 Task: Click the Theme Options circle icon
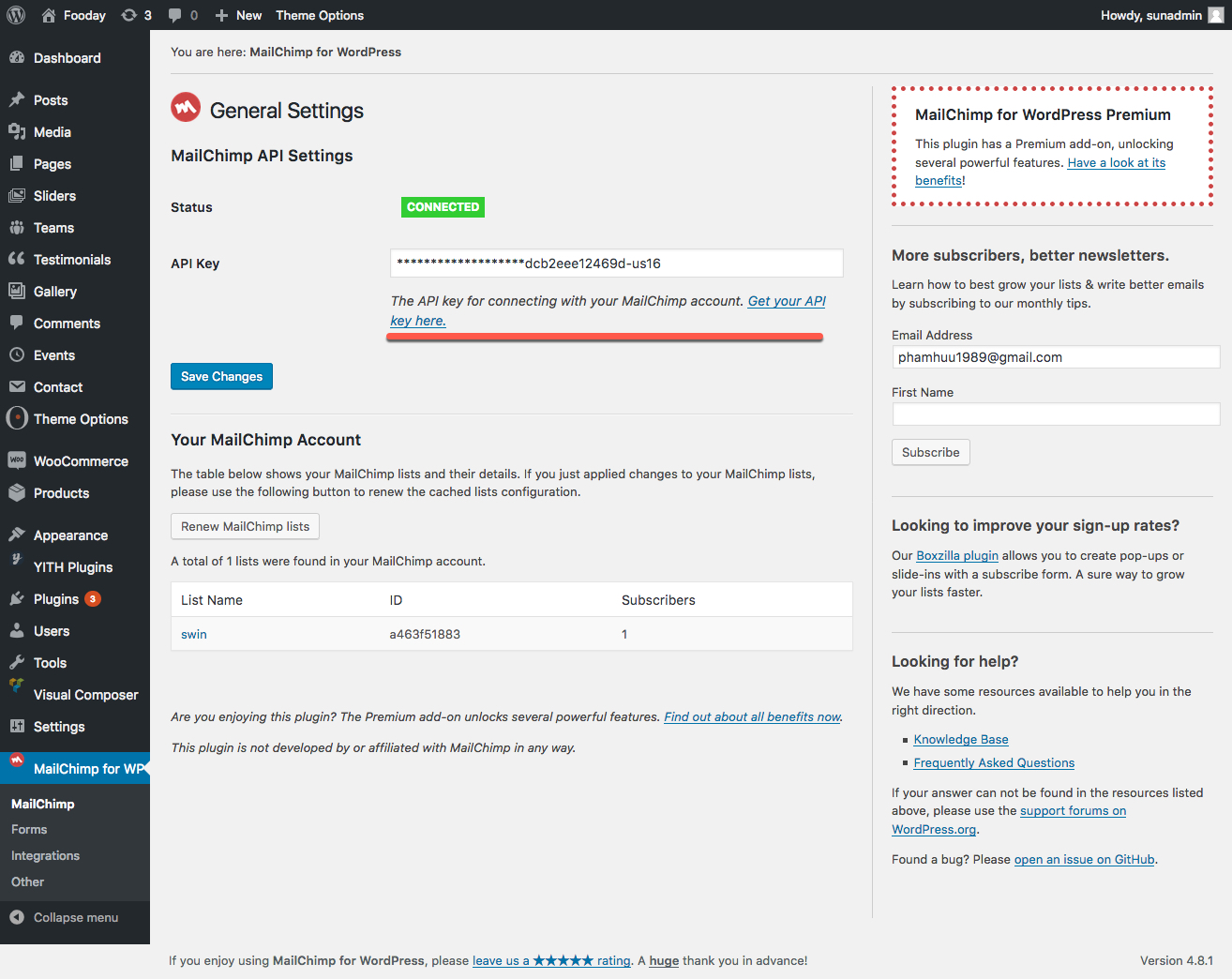[x=17, y=418]
